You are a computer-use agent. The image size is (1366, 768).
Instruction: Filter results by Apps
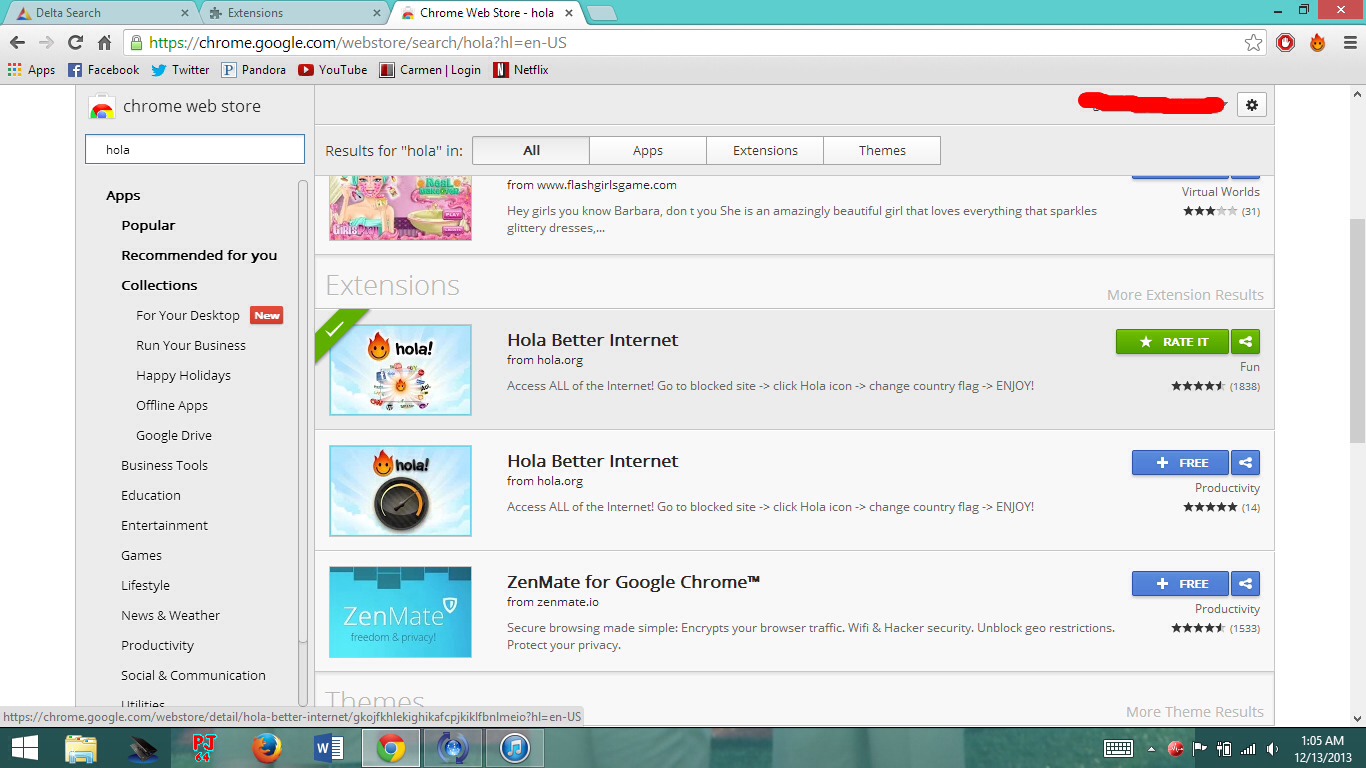click(x=648, y=150)
